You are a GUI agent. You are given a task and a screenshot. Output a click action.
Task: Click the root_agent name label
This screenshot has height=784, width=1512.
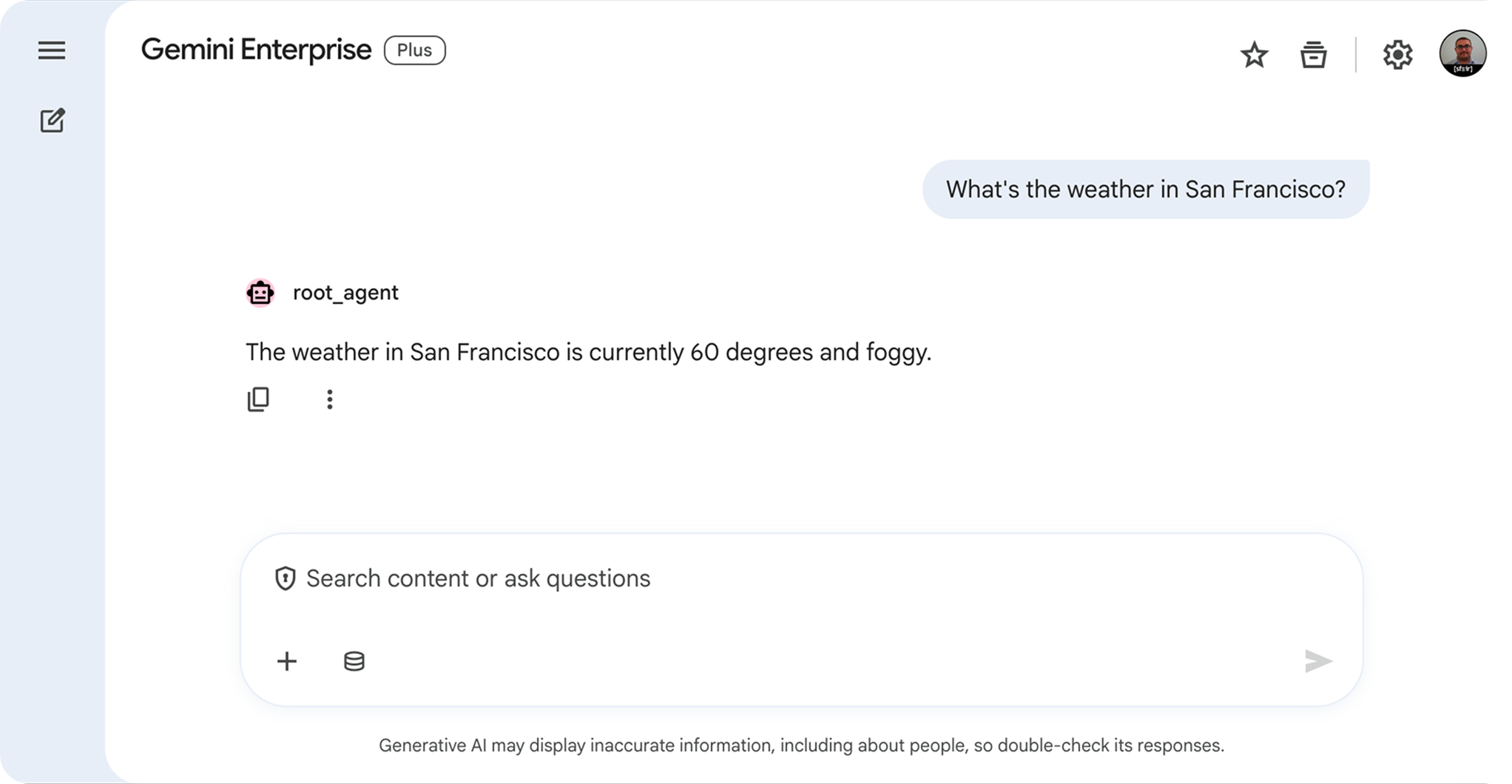pos(345,293)
